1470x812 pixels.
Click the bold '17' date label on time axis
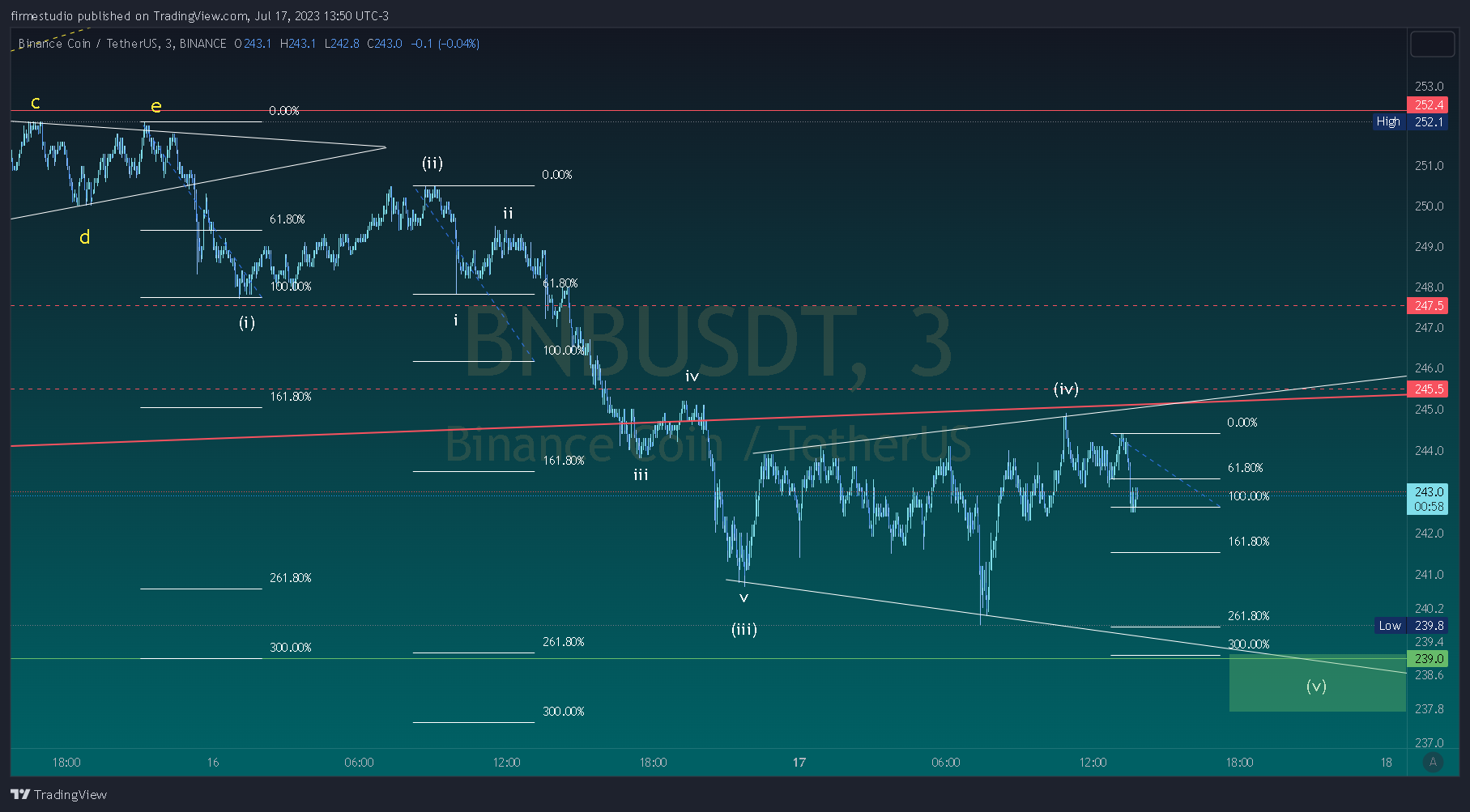(x=799, y=763)
